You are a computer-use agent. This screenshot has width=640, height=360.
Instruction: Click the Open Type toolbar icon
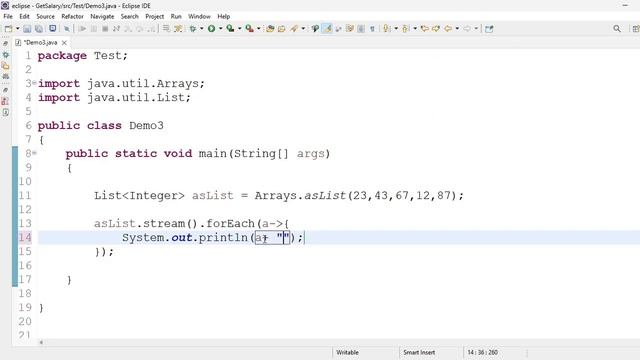pos(270,29)
